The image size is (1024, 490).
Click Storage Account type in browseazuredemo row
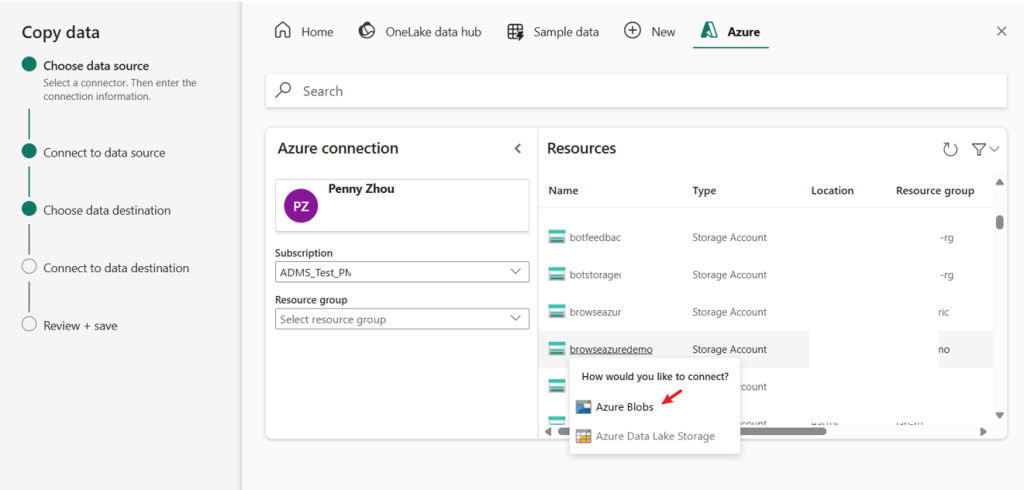(729, 350)
